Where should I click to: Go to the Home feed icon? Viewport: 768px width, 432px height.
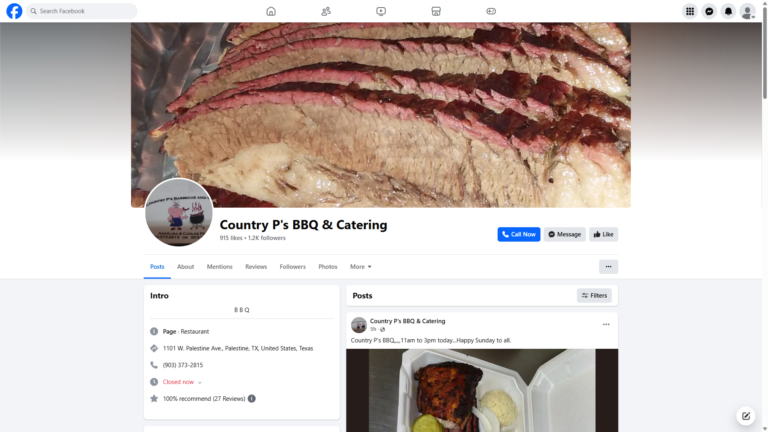pyautogui.click(x=271, y=11)
